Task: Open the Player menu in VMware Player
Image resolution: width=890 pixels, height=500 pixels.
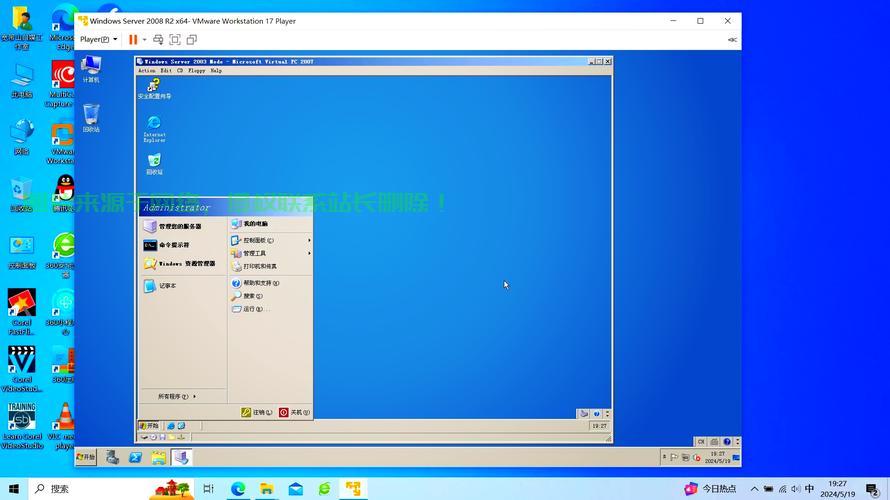Action: coord(98,40)
